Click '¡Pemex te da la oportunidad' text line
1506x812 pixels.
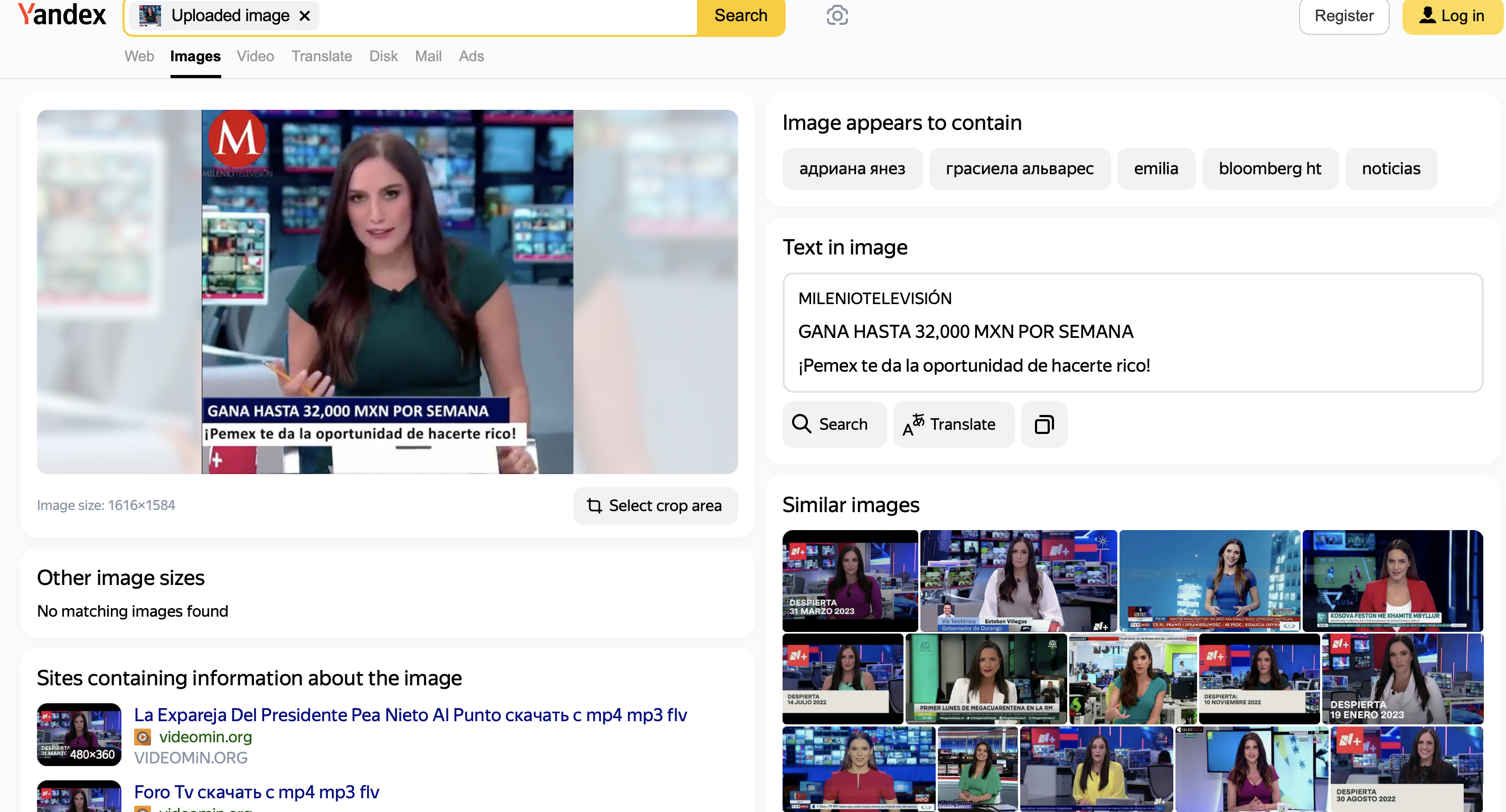(x=974, y=366)
